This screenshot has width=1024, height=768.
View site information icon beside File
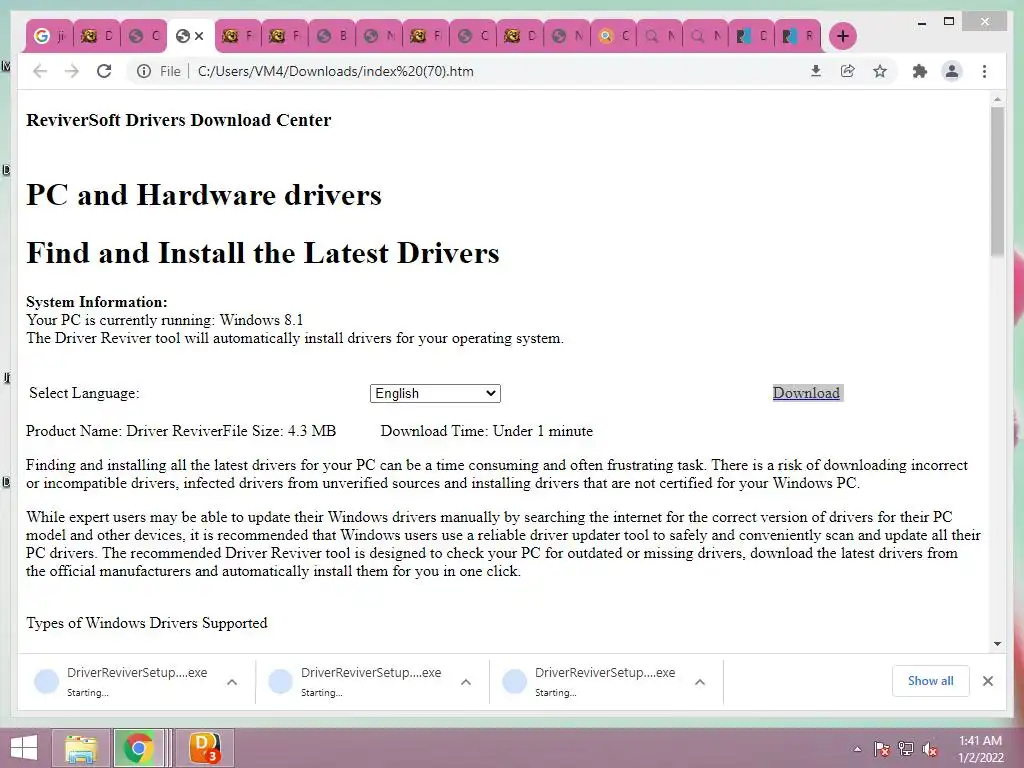pyautogui.click(x=144, y=71)
